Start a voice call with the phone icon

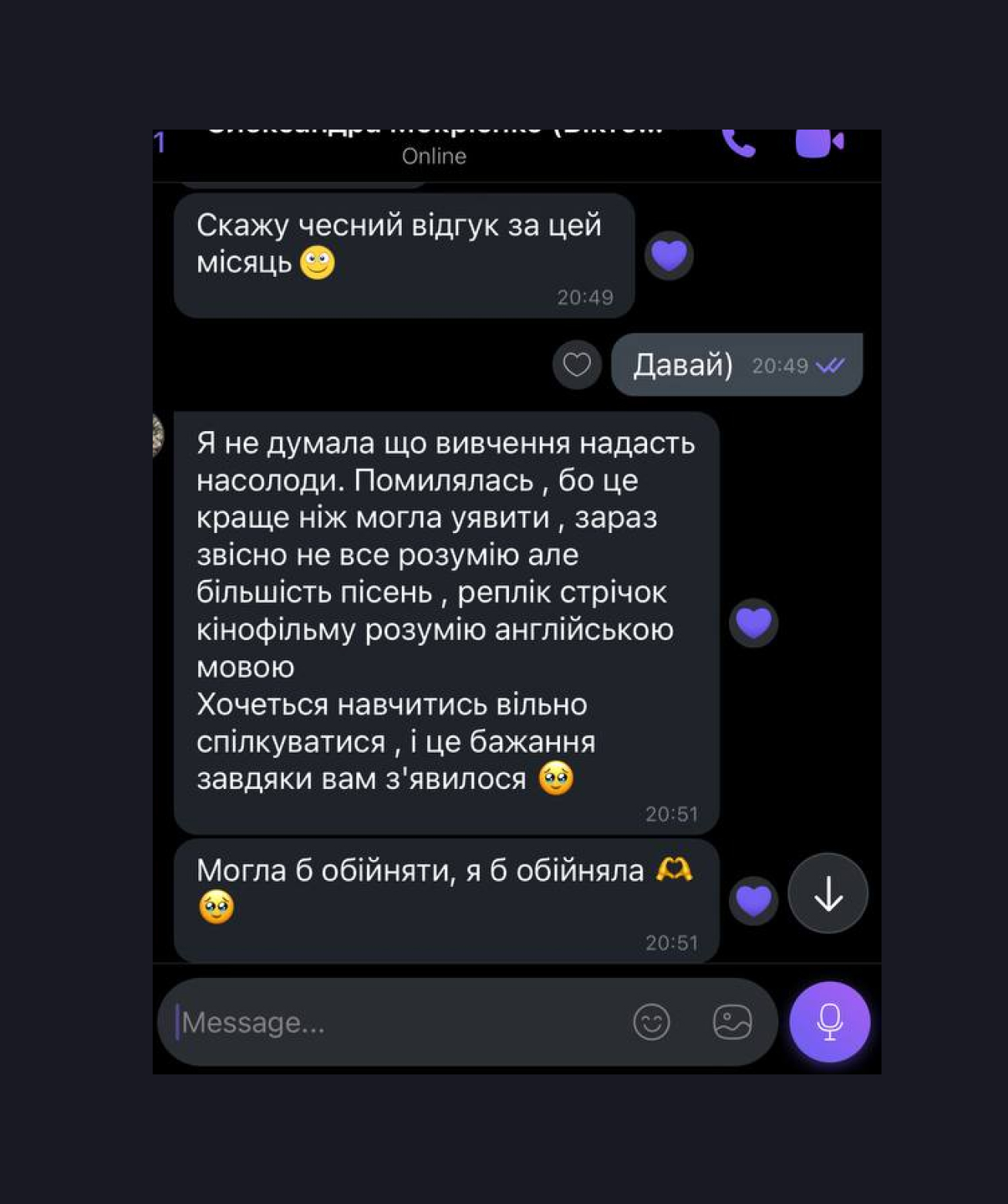738,143
